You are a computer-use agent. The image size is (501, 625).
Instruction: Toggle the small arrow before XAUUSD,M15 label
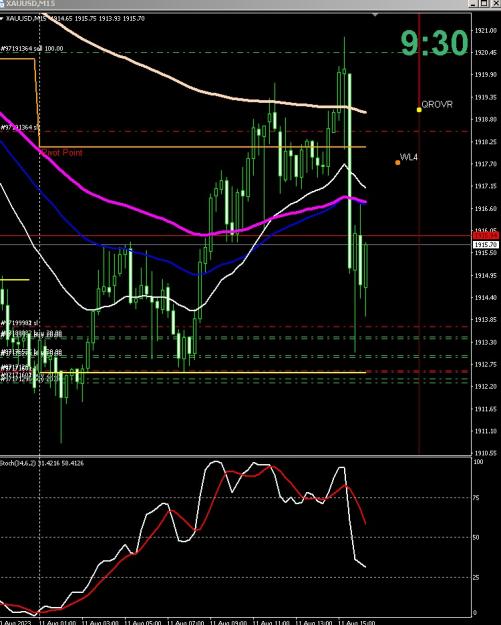(x=2, y=19)
